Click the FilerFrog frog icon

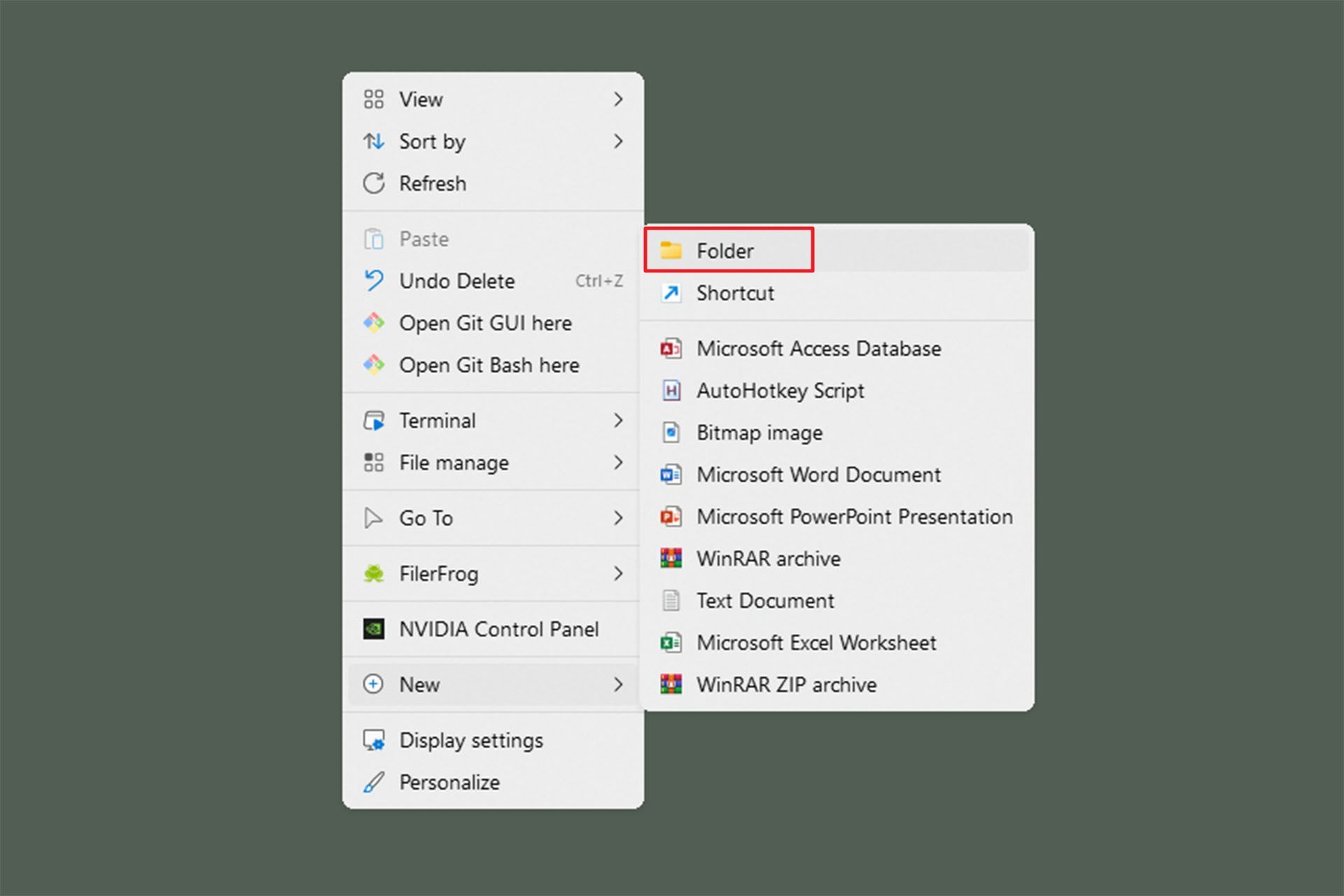click(x=374, y=573)
